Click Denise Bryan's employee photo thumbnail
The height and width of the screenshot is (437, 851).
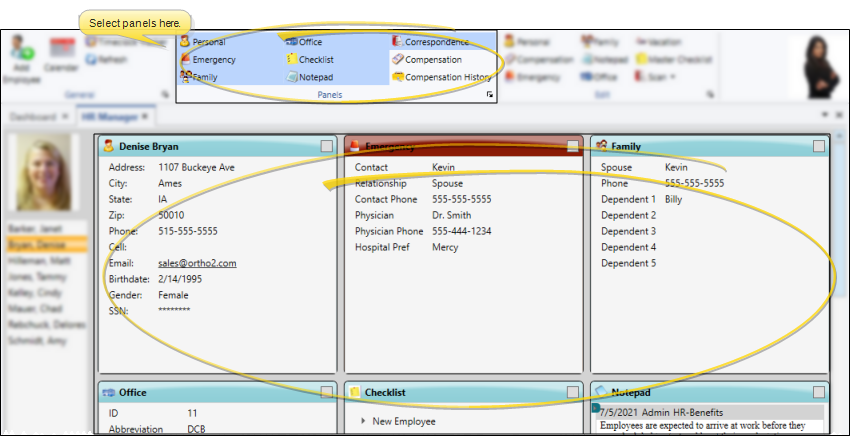click(x=44, y=173)
